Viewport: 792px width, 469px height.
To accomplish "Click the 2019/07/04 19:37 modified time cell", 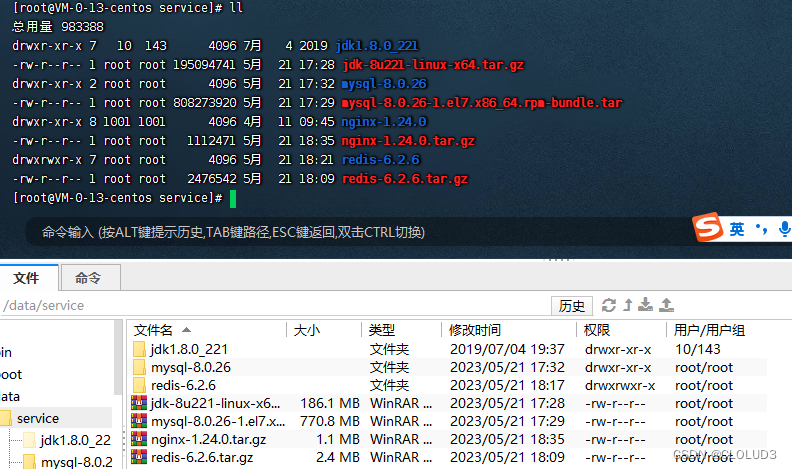I will pyautogui.click(x=507, y=349).
